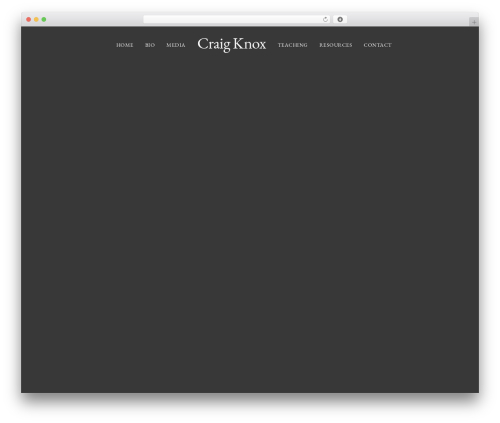Open the Contact page

click(377, 45)
